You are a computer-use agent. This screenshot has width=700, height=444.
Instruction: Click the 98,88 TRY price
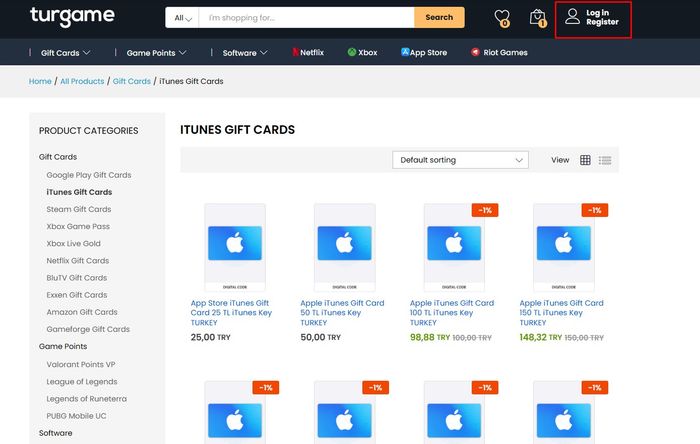[429, 337]
